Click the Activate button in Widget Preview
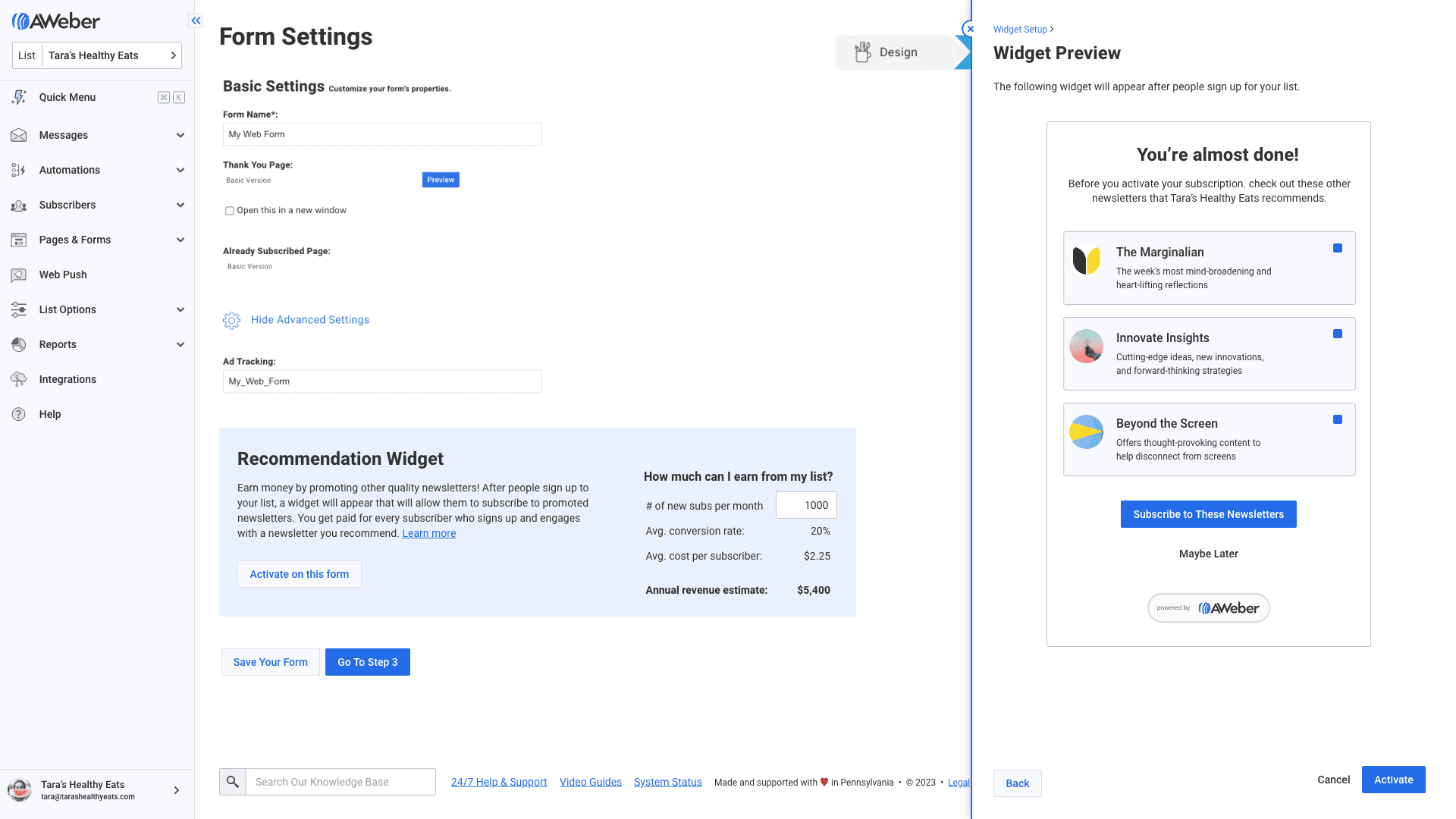 1394,780
